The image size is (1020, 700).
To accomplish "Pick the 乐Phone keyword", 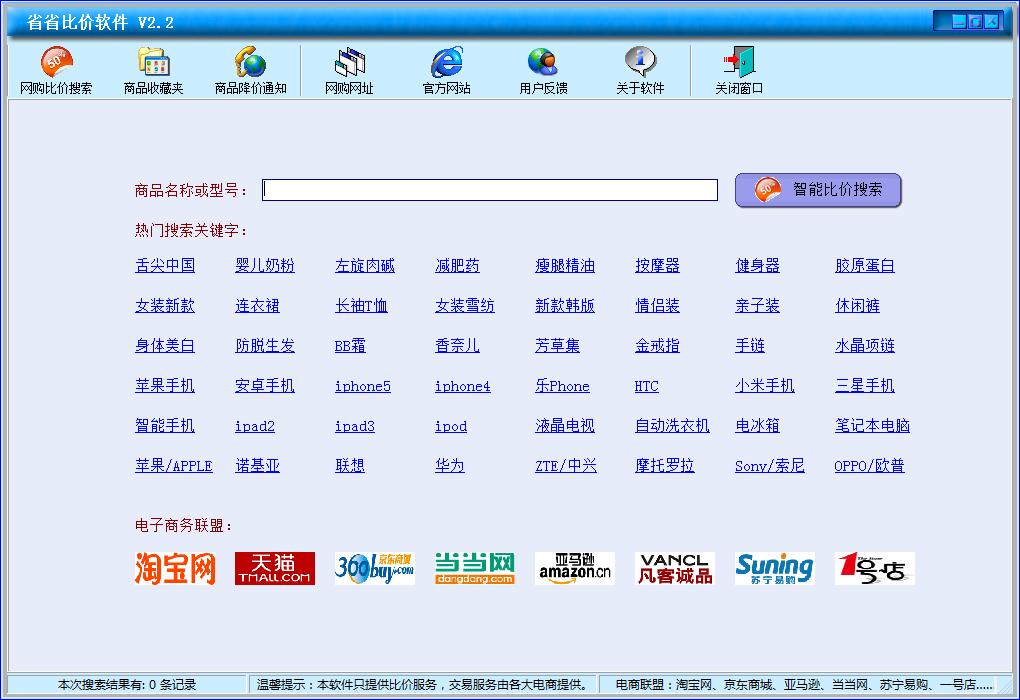I will coord(562,386).
